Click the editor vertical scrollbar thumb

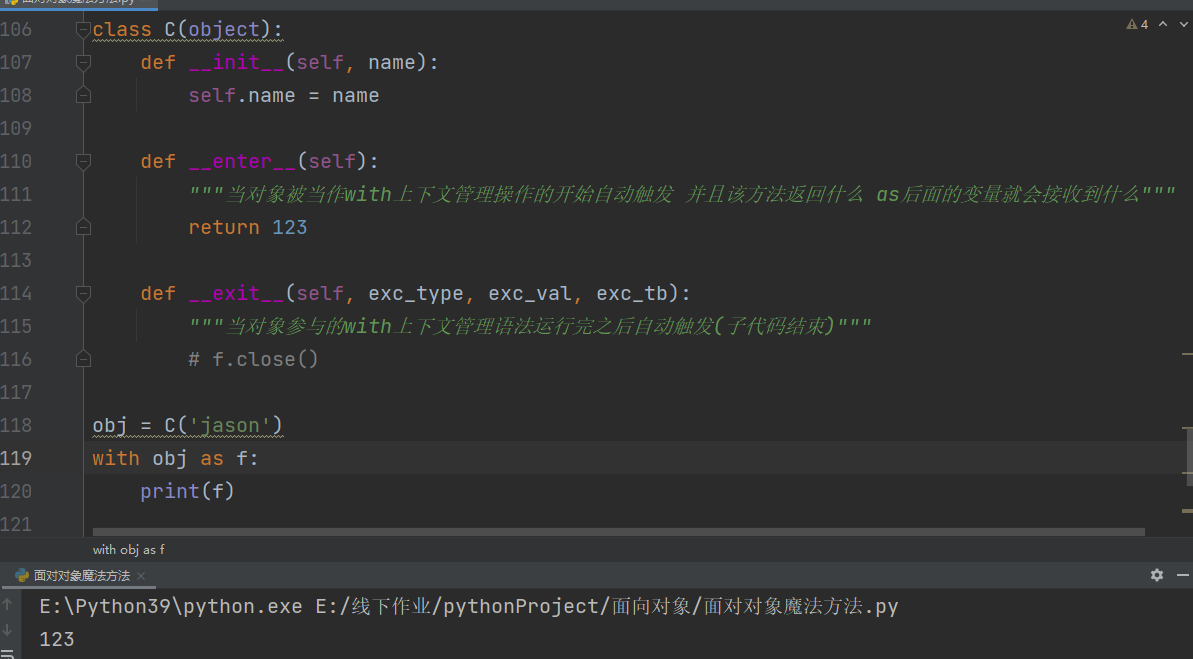pos(1188,455)
